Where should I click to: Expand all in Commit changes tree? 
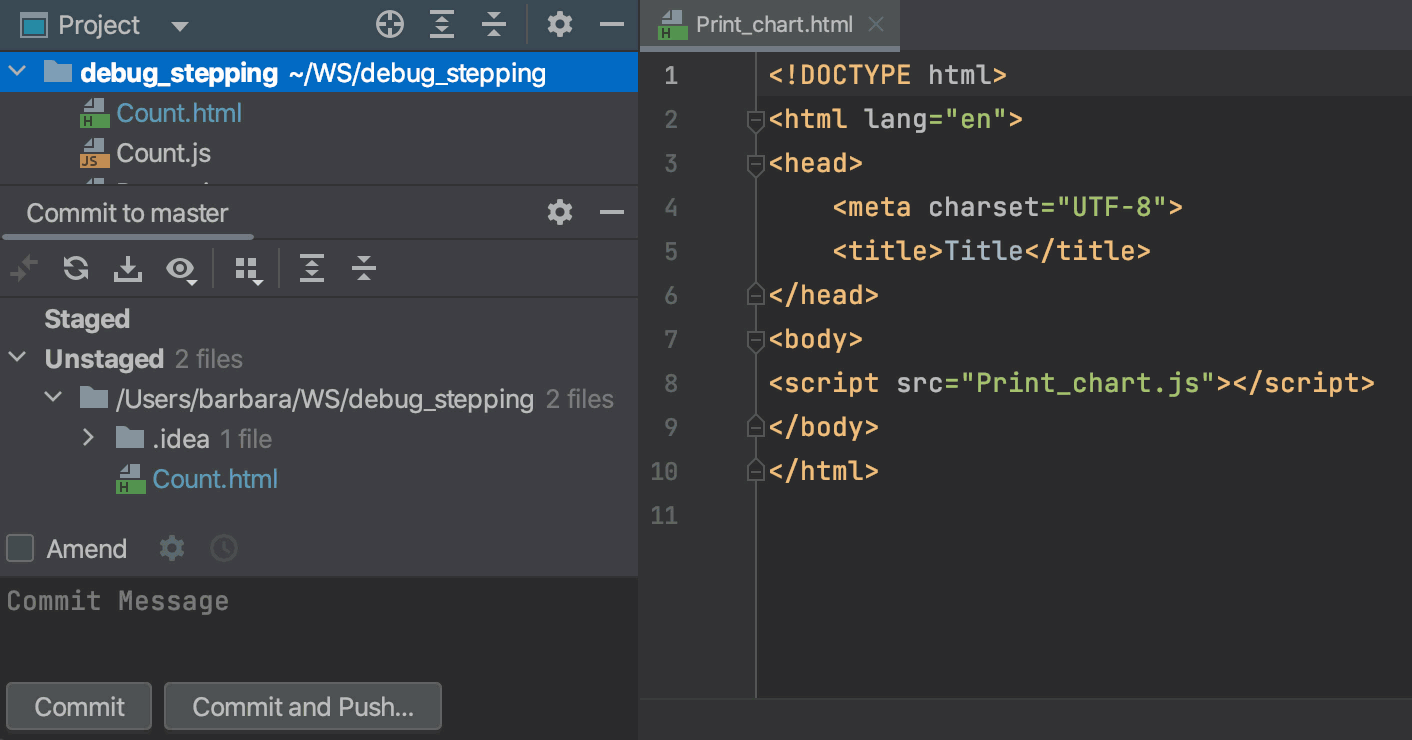(312, 268)
